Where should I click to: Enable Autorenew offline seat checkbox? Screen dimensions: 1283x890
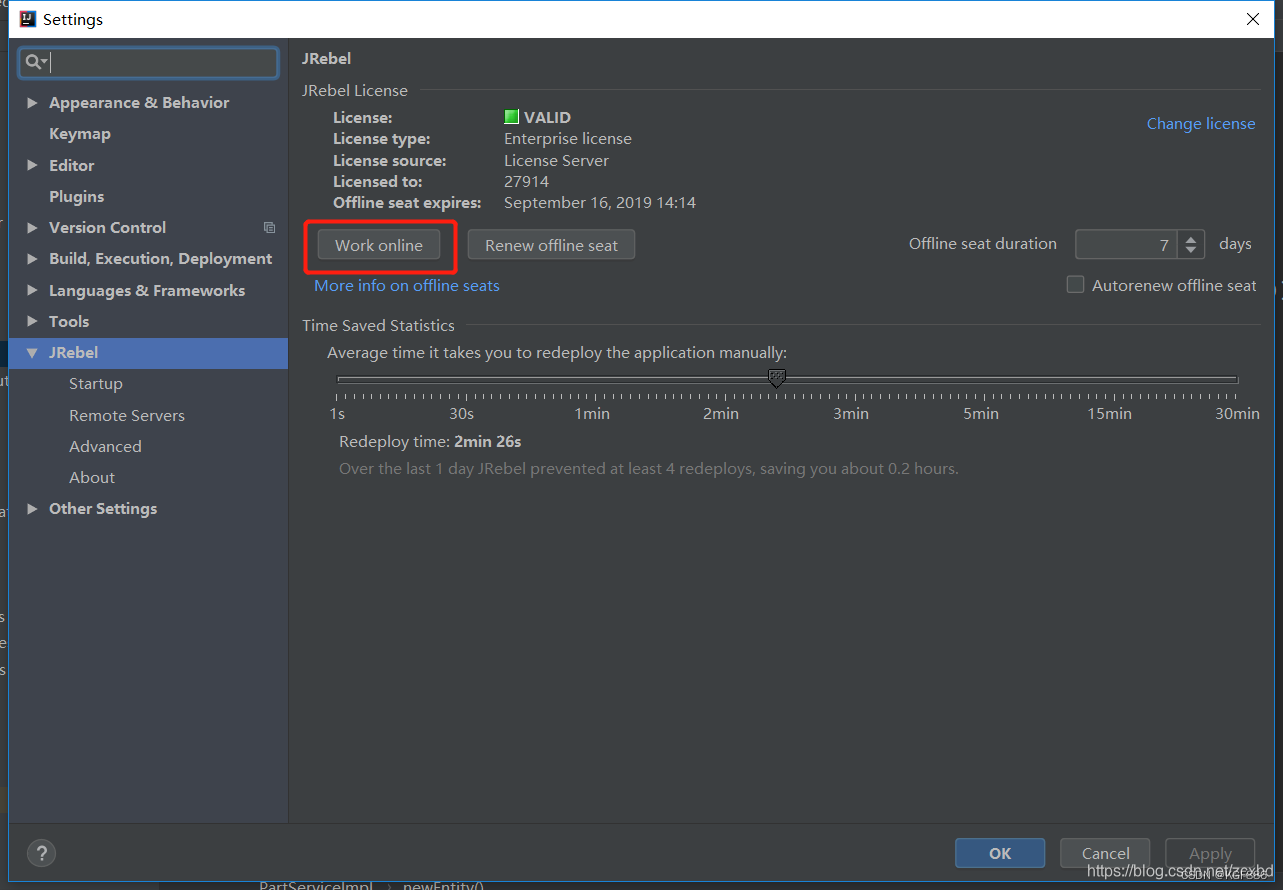1075,285
